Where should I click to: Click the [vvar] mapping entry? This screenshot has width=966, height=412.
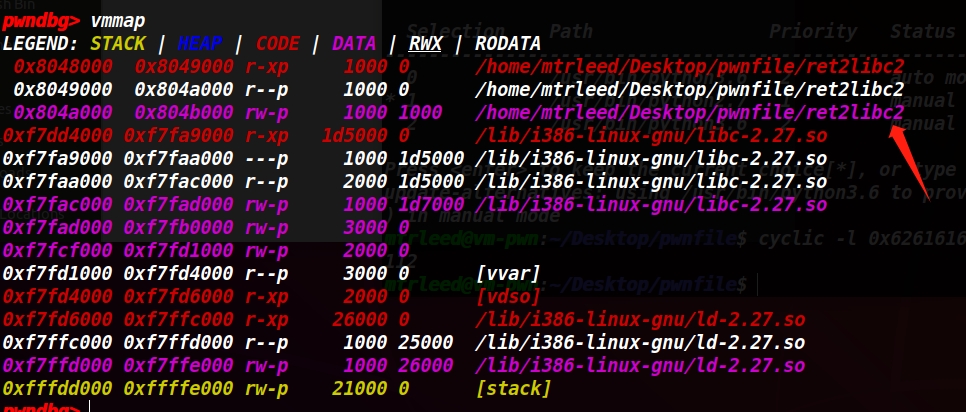click(x=508, y=272)
